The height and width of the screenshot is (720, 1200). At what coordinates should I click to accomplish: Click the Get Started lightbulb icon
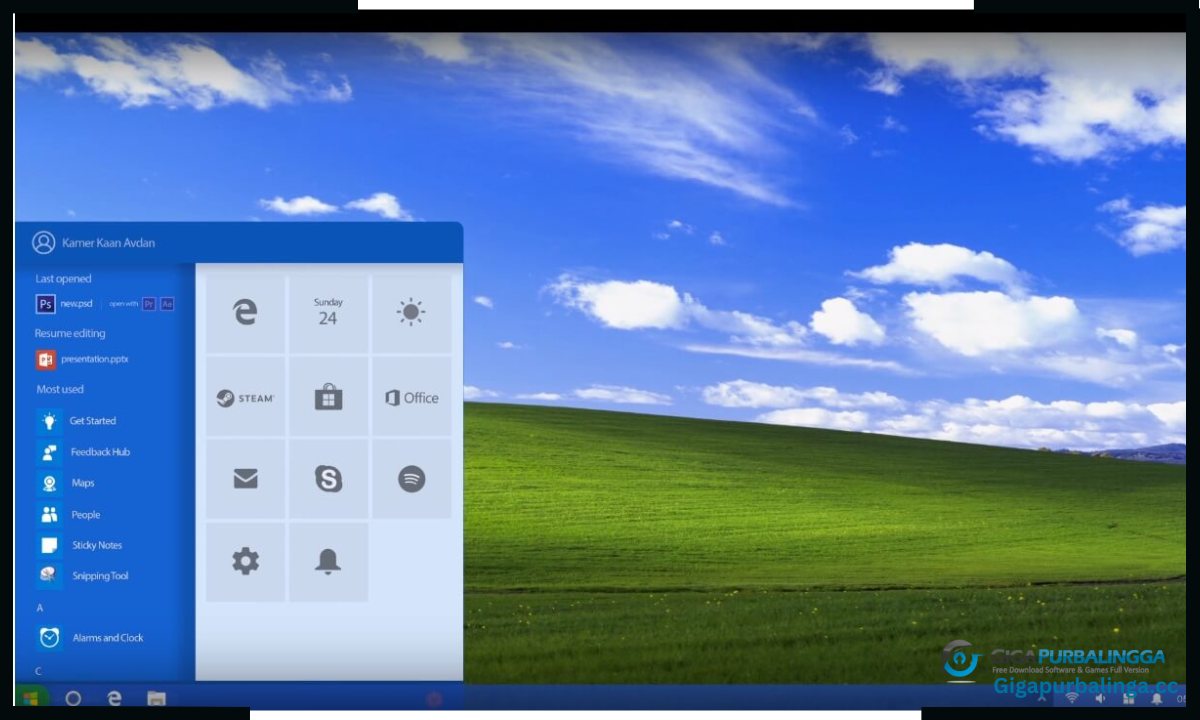[x=49, y=421]
